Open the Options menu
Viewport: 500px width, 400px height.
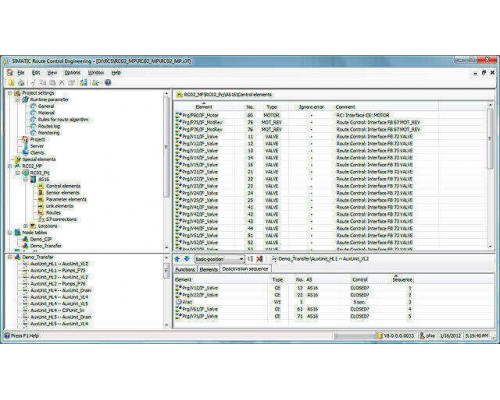(x=72, y=72)
